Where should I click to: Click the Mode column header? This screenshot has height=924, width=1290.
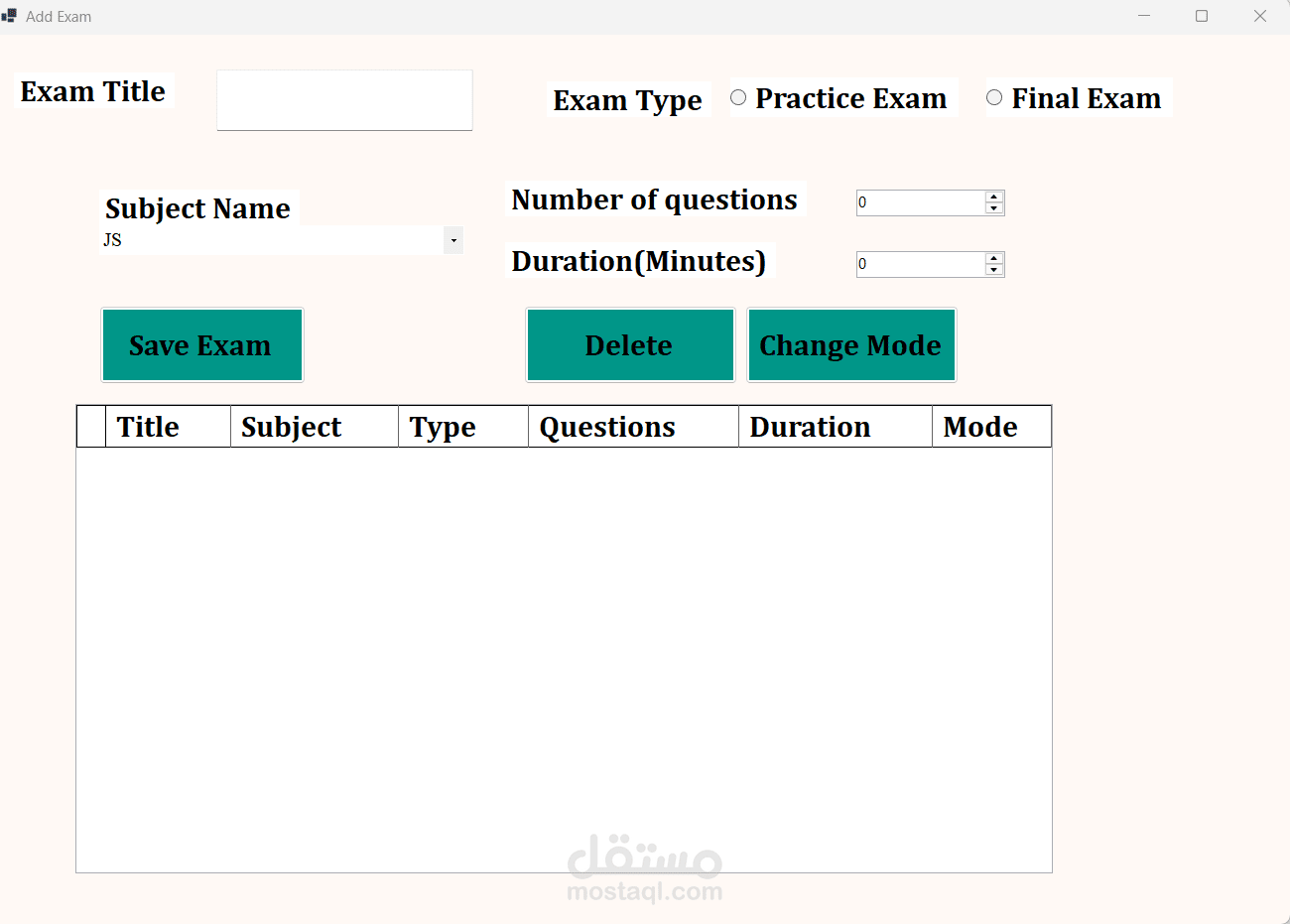click(x=990, y=427)
